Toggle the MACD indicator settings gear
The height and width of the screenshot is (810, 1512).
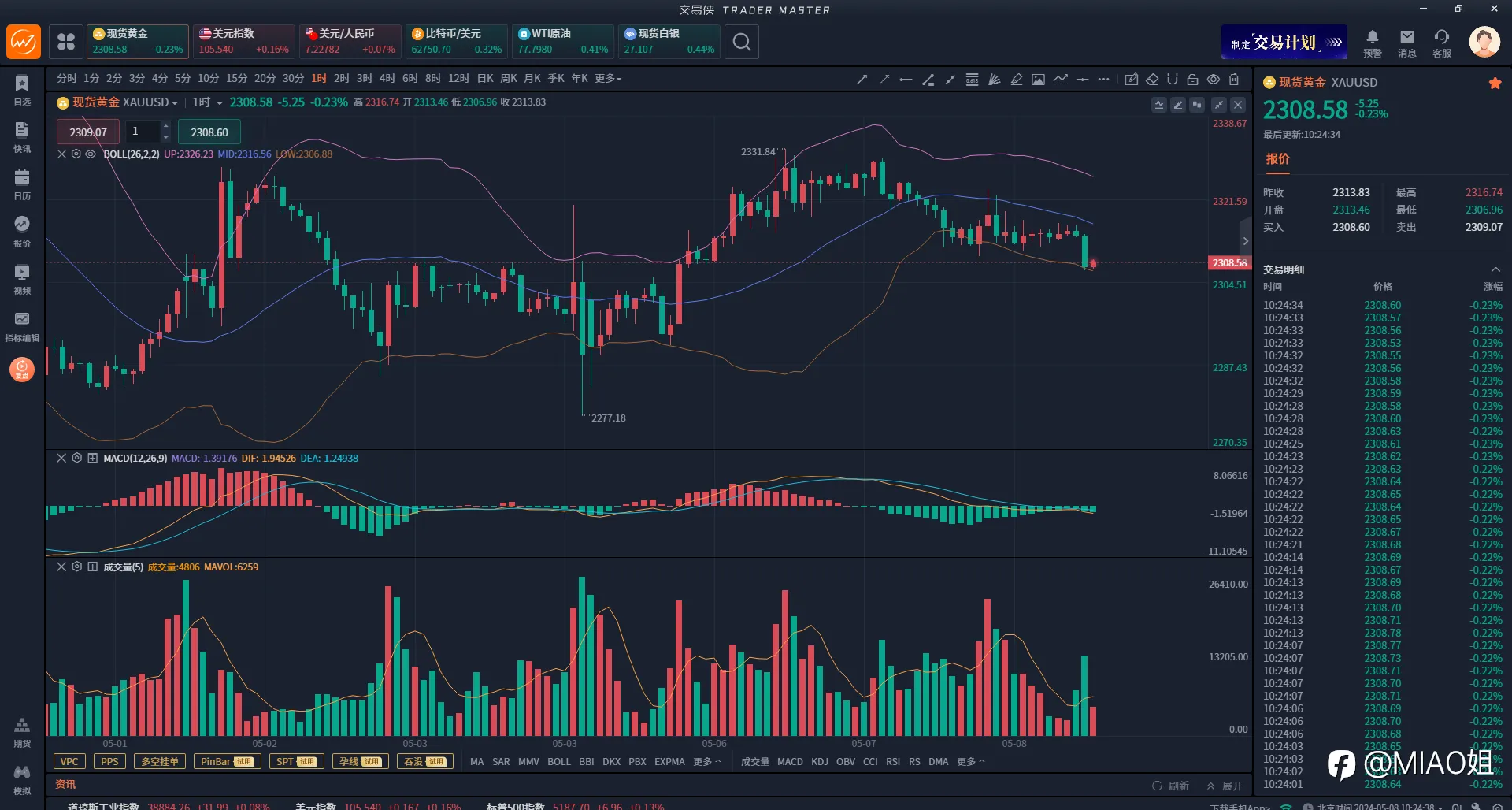click(76, 458)
